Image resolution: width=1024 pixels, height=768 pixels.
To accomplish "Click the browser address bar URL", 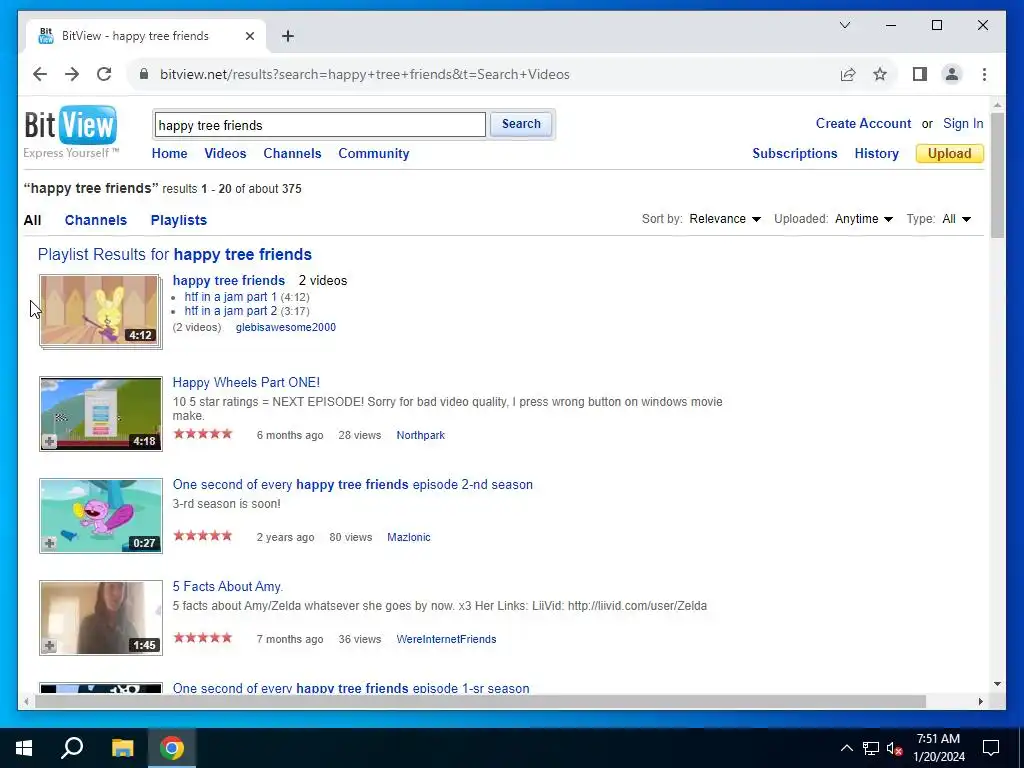I will [364, 74].
